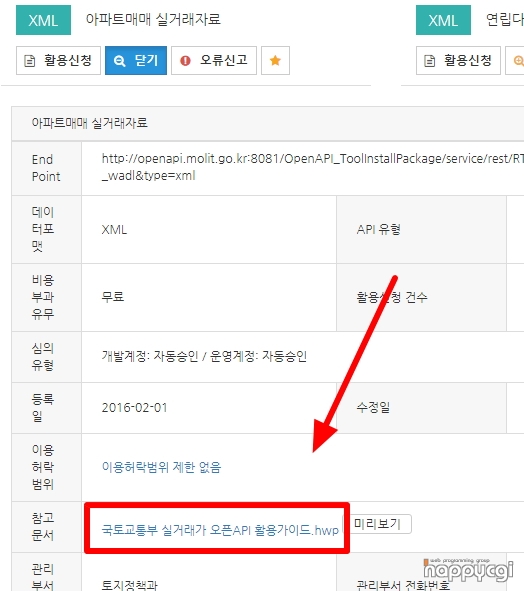
Task: Click the second teal XML badge on the right
Action: tap(443, 20)
